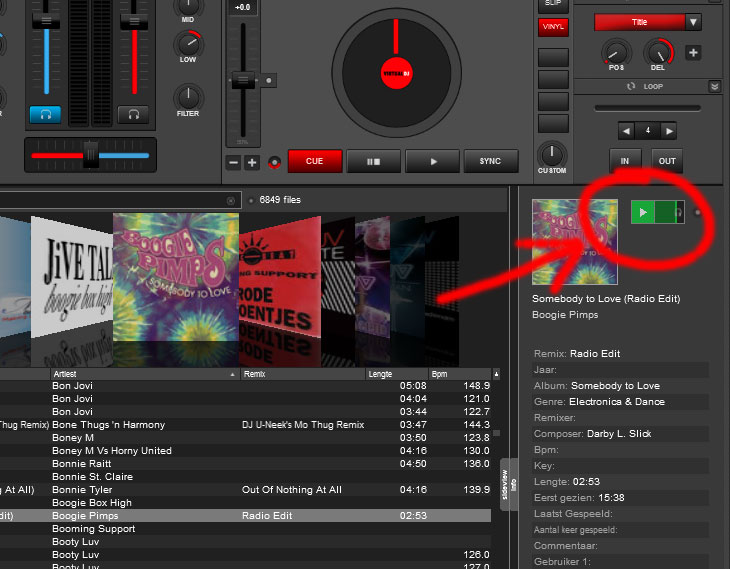
Task: Click the fourth blank custom pad button
Action: point(553,123)
